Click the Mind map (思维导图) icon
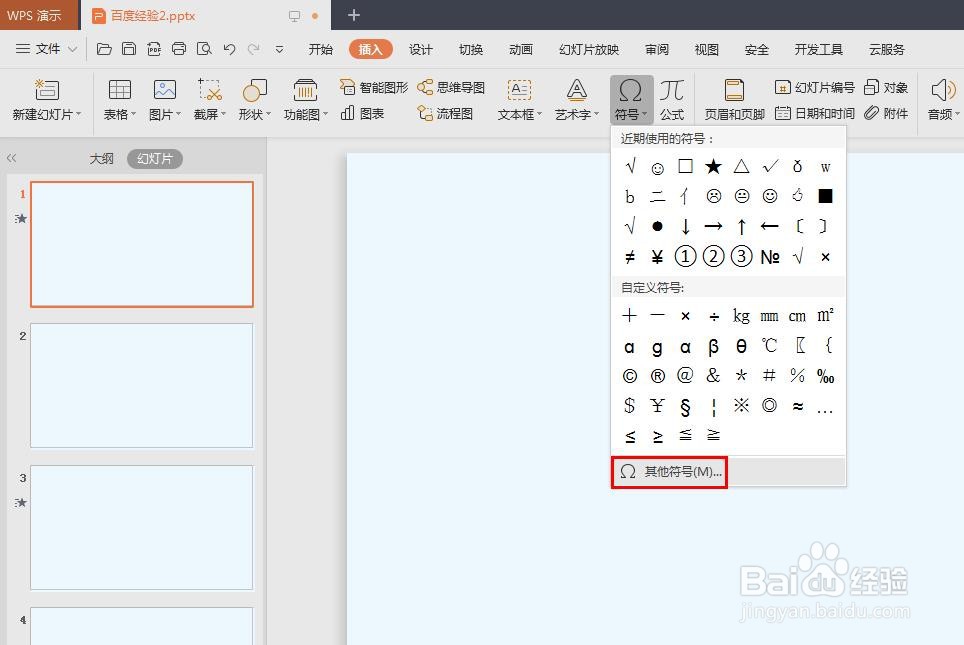 click(425, 87)
